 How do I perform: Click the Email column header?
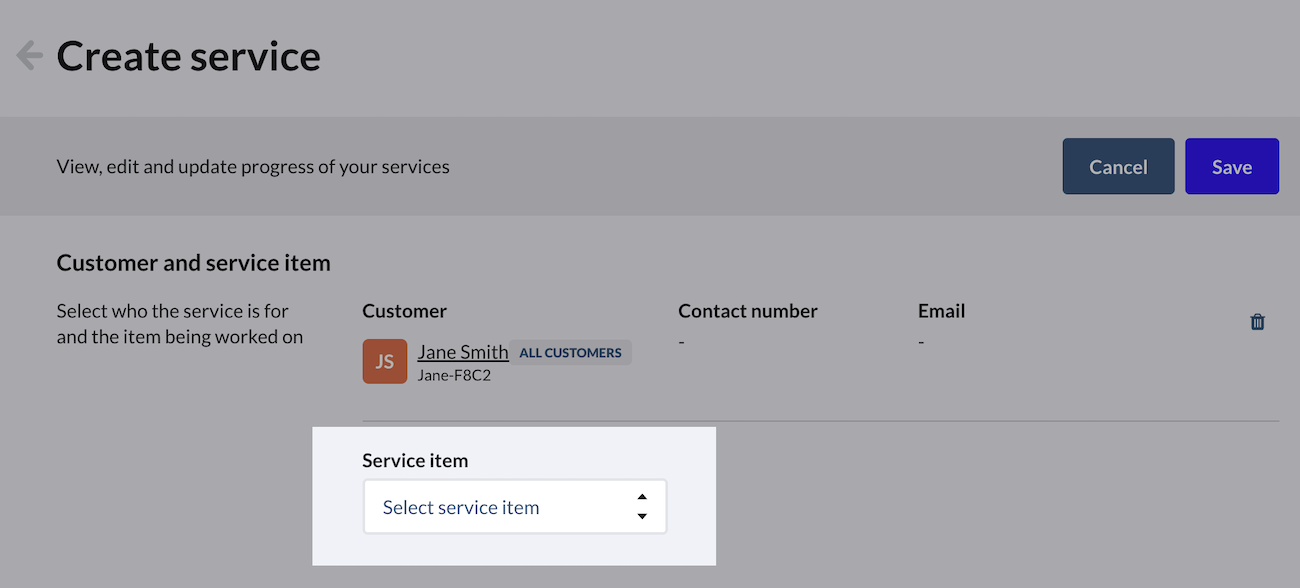941,311
